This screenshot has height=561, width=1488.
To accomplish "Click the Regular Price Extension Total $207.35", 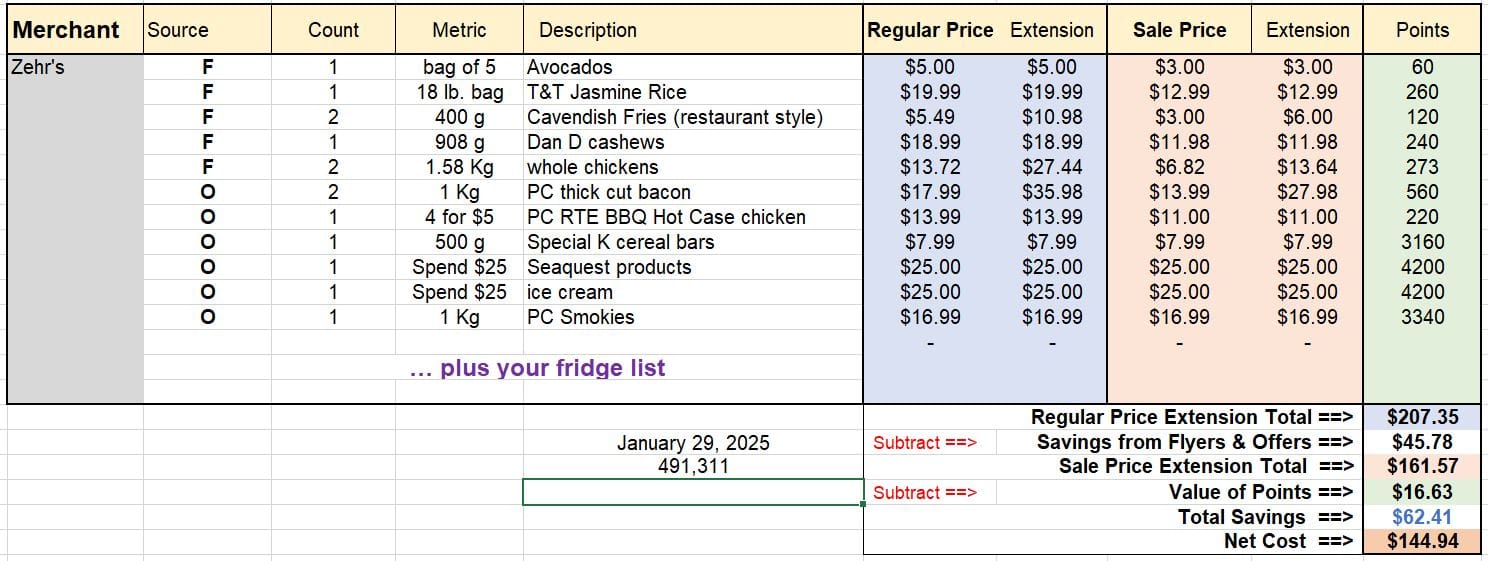I will pos(1422,417).
